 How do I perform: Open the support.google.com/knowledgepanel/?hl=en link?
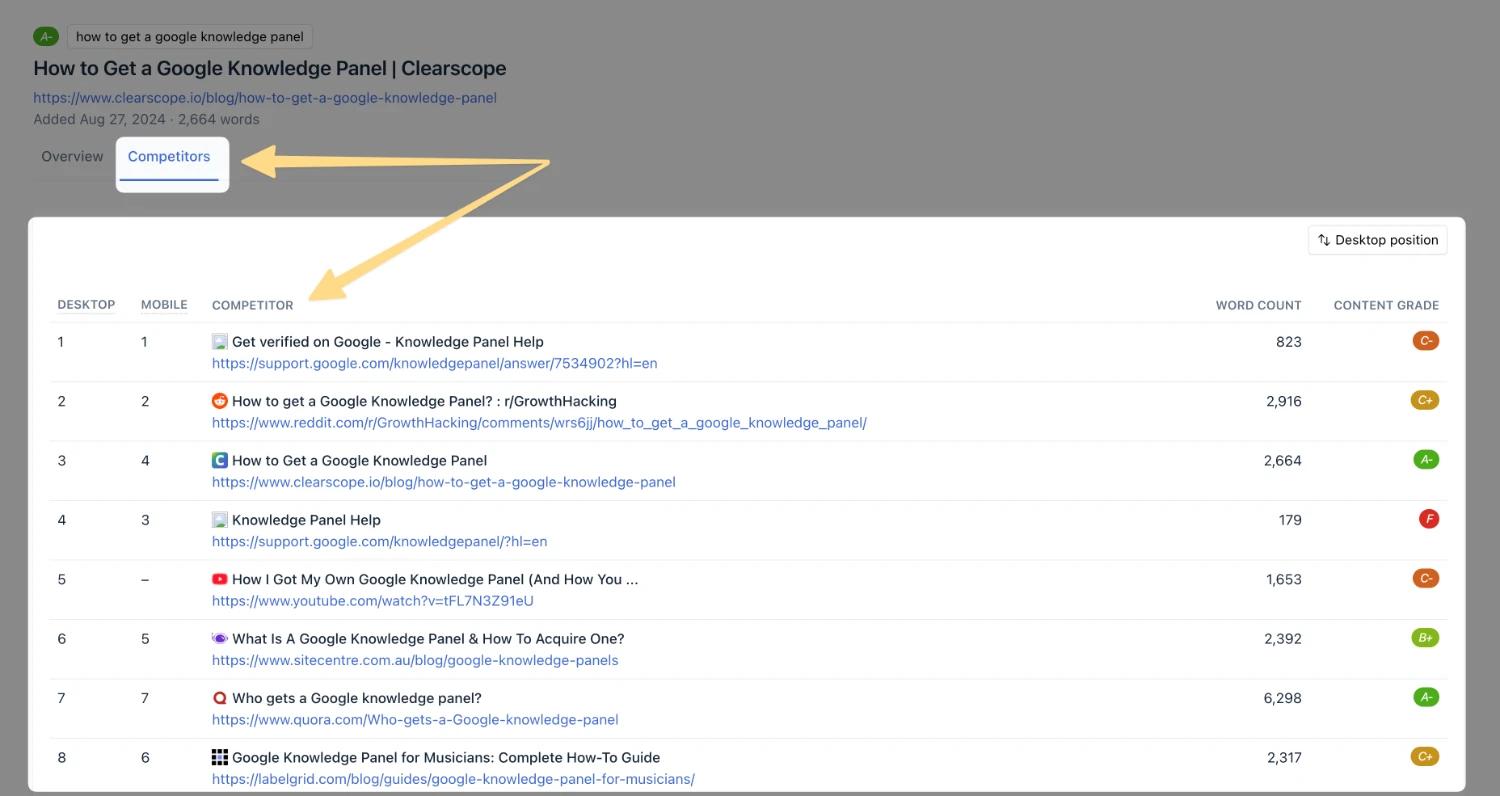(x=379, y=541)
